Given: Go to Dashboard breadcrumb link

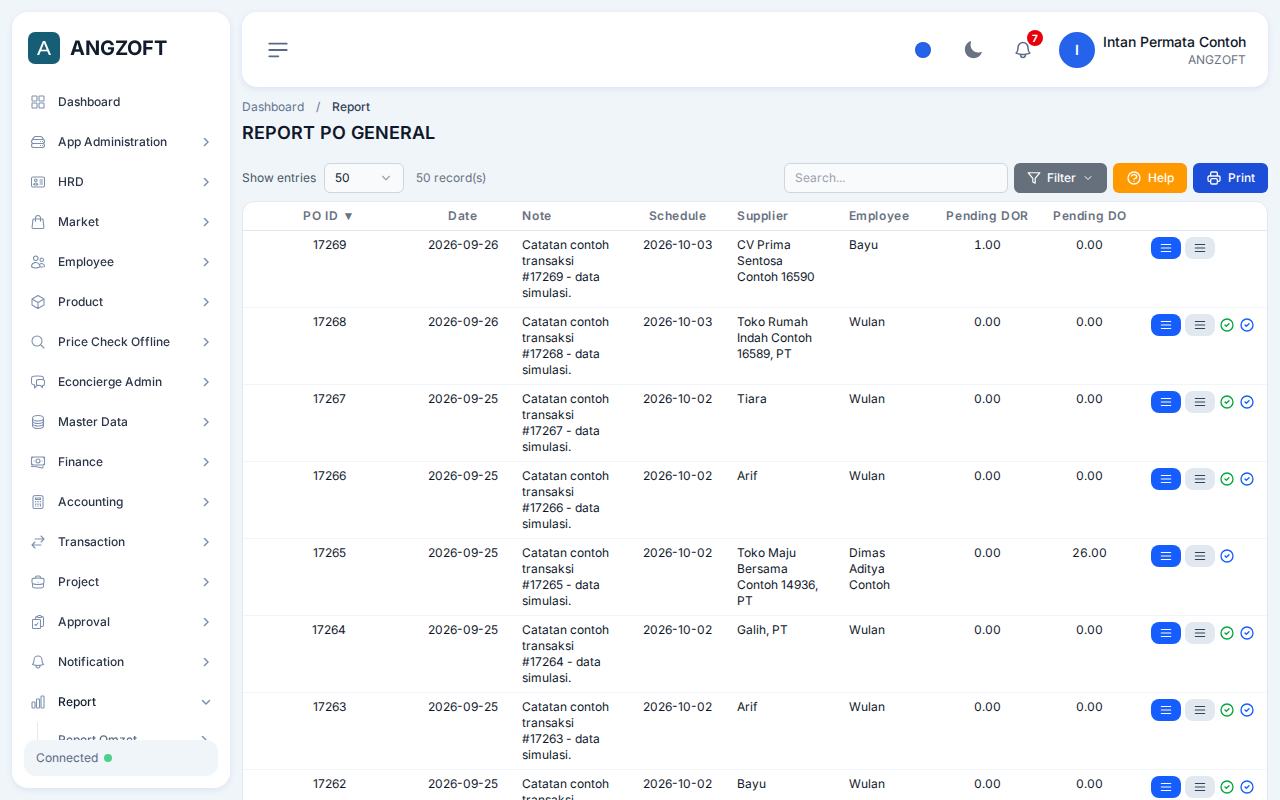Looking at the screenshot, I should (x=273, y=107).
